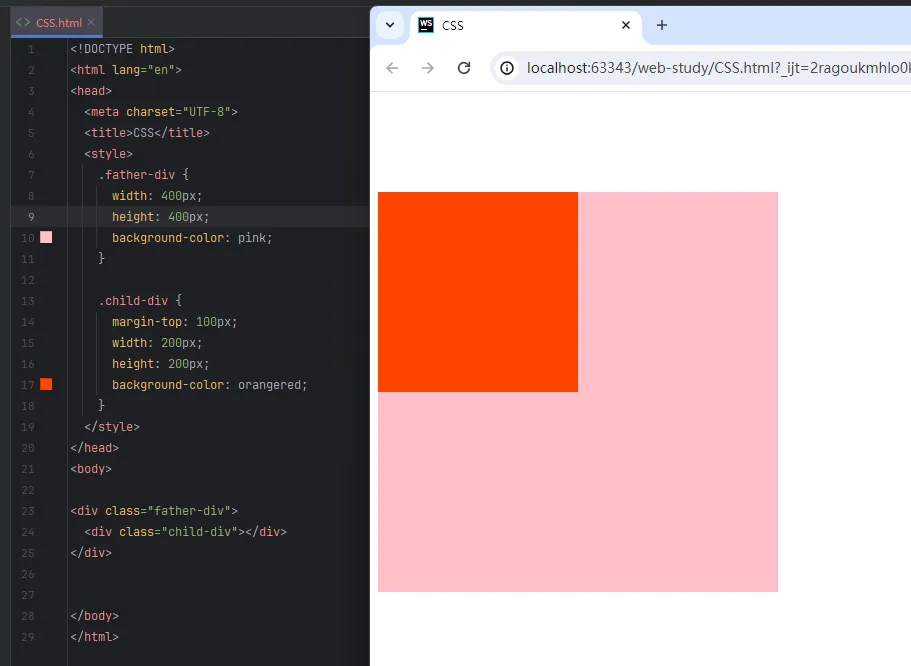911x666 pixels.
Task: Expand the browser tab search dropdown
Action: point(390,25)
